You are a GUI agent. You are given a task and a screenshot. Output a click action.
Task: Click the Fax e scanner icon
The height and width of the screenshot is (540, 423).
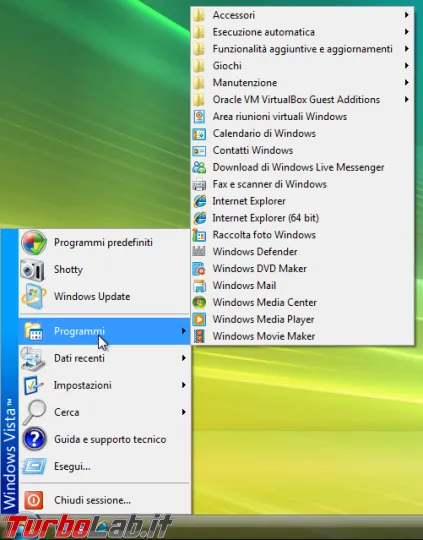pyautogui.click(x=199, y=184)
